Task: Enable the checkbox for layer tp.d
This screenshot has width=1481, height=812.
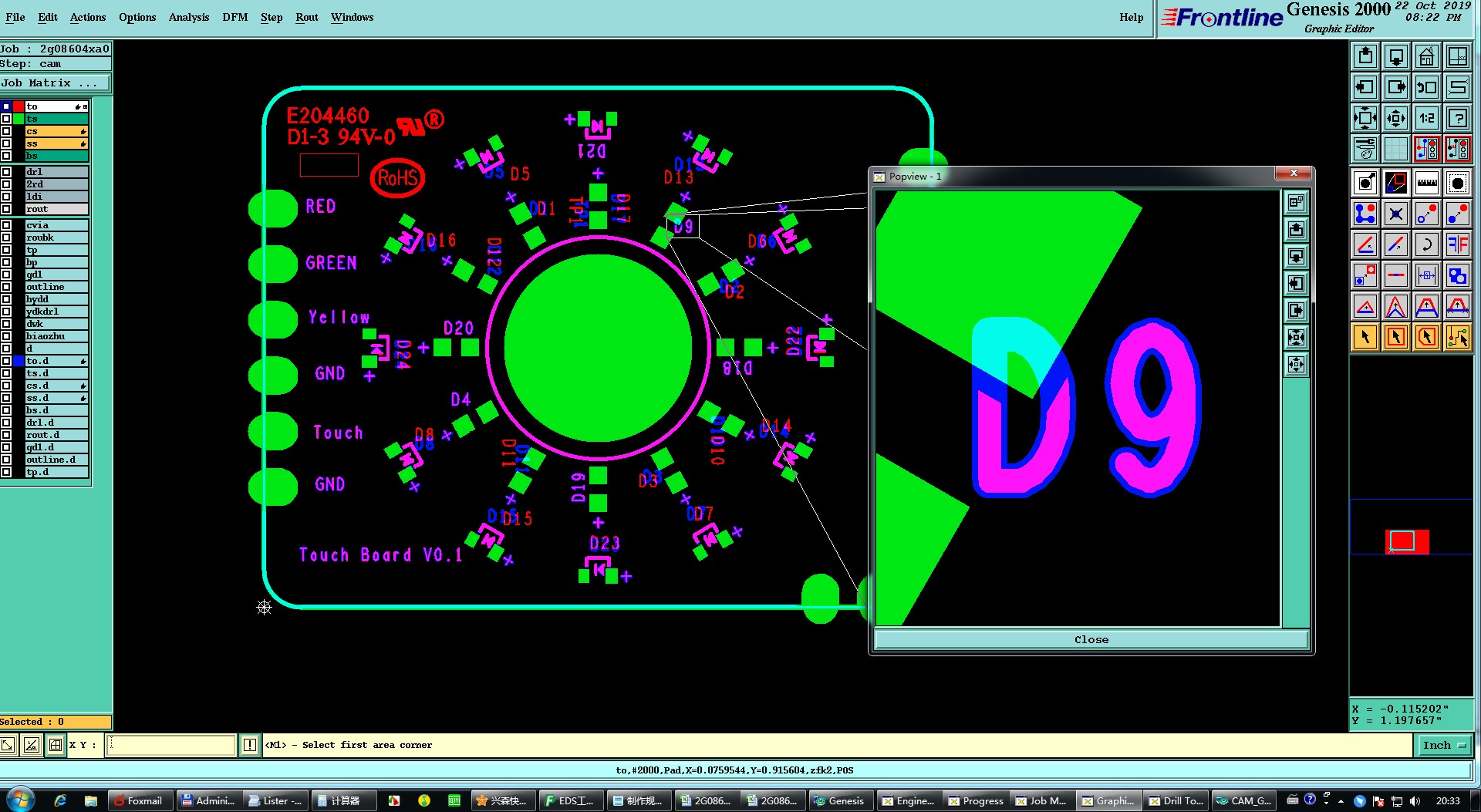Action: [x=6, y=472]
